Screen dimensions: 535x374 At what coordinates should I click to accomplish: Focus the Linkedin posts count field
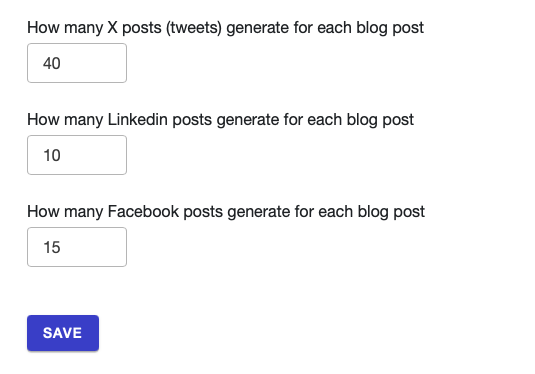77,155
